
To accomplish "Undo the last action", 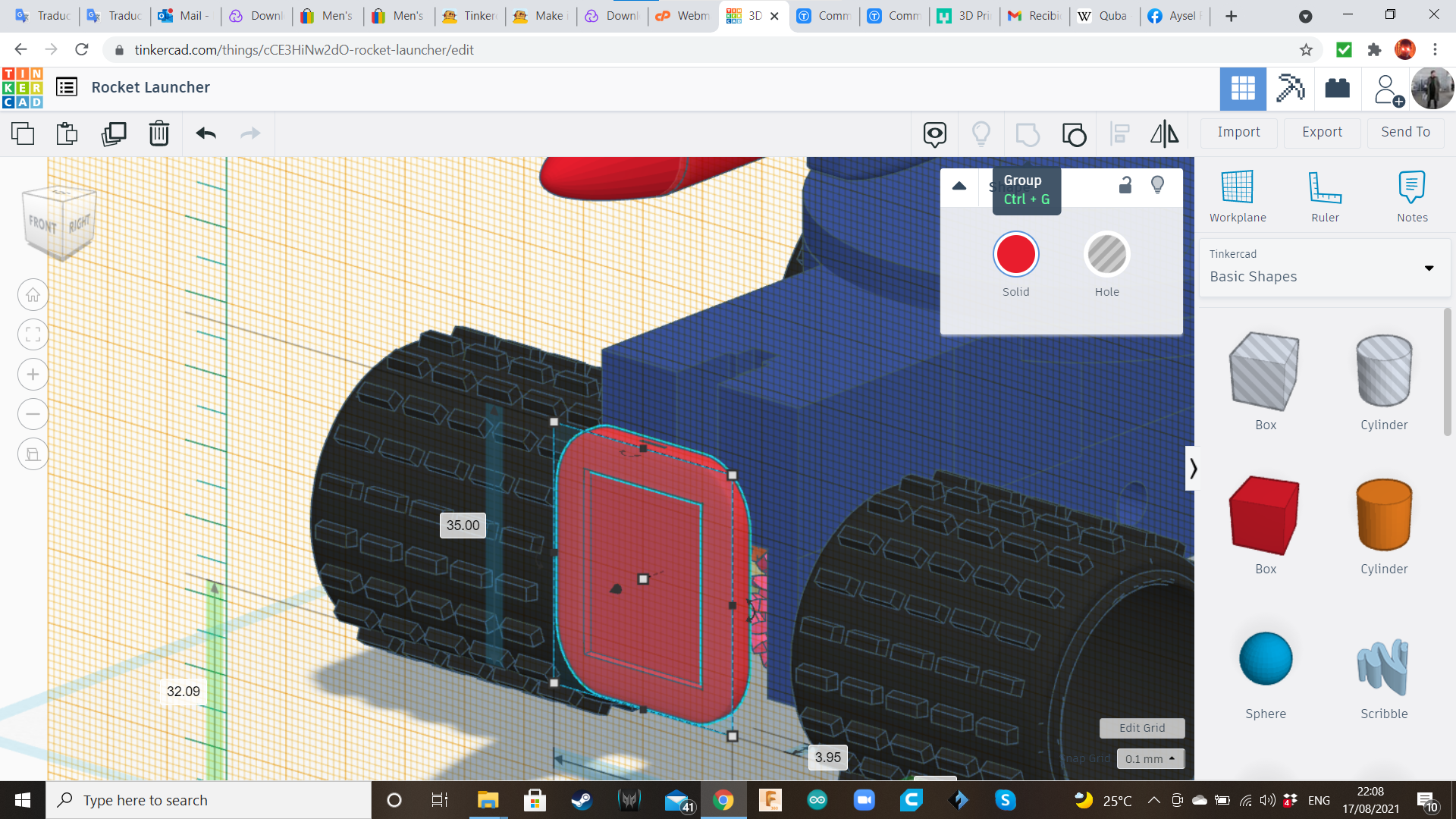I will click(206, 134).
